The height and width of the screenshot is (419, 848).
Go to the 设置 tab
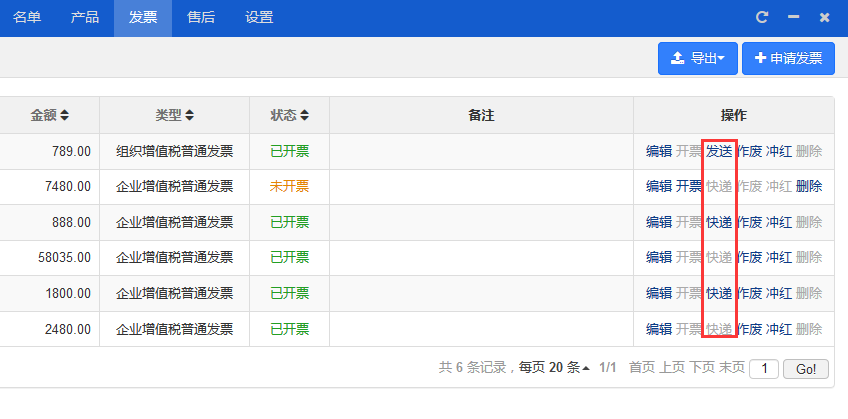[259, 17]
